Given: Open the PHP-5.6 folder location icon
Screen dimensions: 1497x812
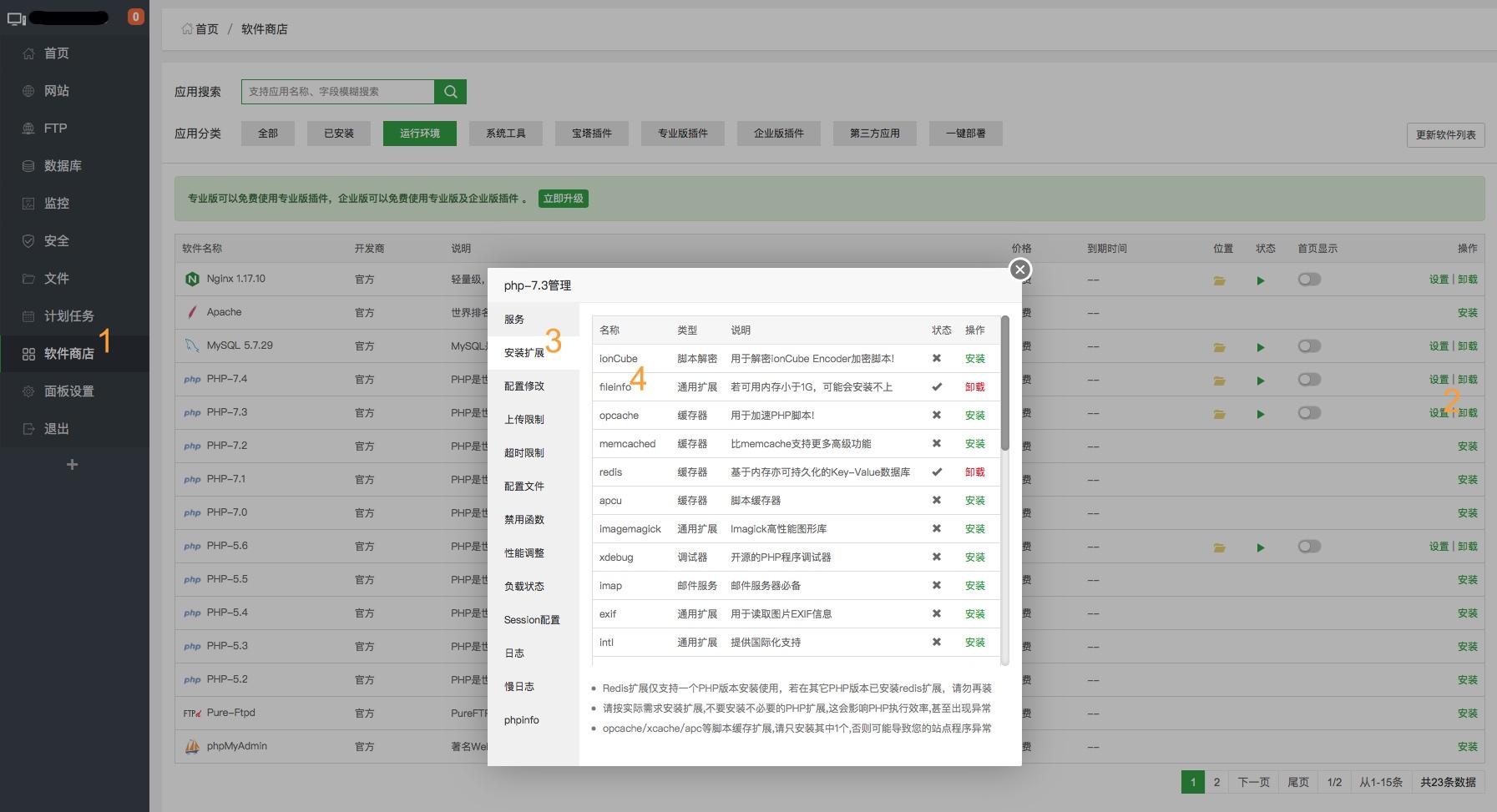Looking at the screenshot, I should (1220, 547).
